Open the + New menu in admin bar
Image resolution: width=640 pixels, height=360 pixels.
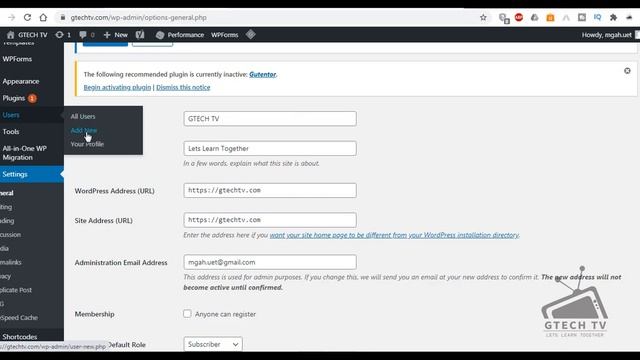point(116,35)
